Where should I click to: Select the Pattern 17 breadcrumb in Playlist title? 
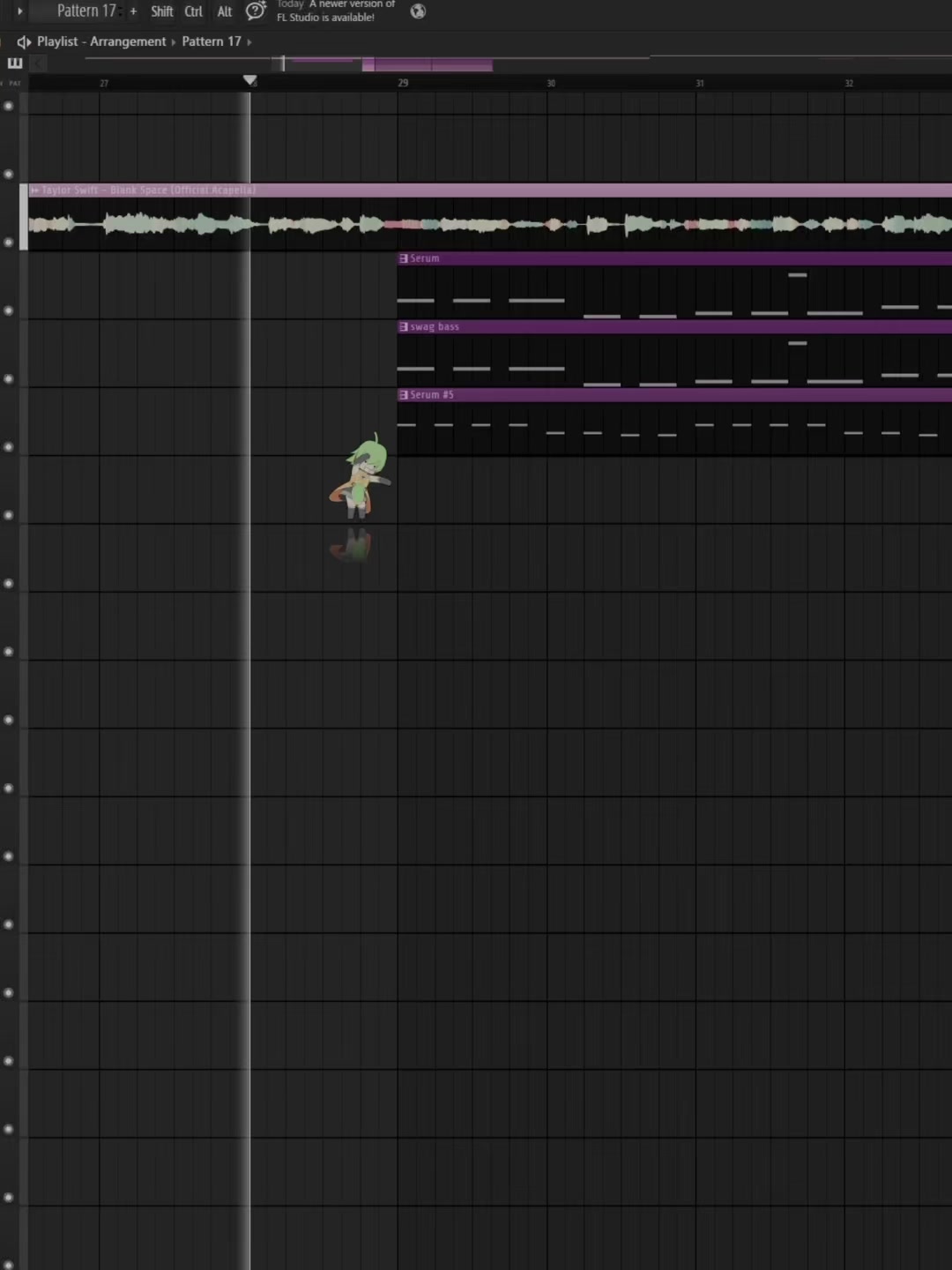[212, 41]
